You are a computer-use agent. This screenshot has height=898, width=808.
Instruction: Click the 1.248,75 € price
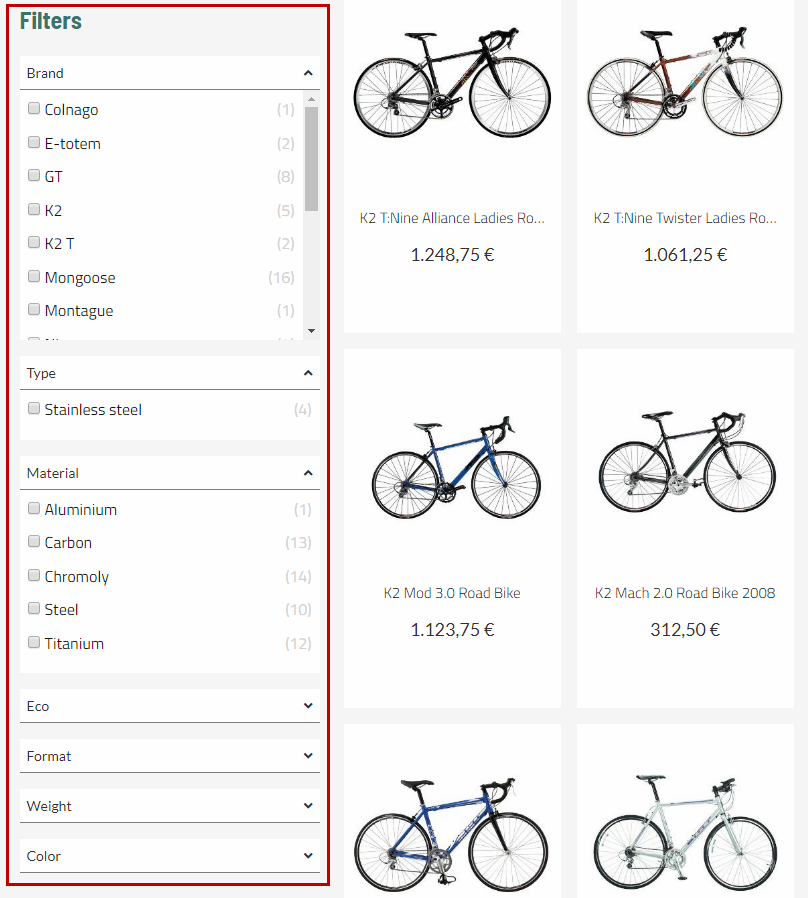point(452,255)
